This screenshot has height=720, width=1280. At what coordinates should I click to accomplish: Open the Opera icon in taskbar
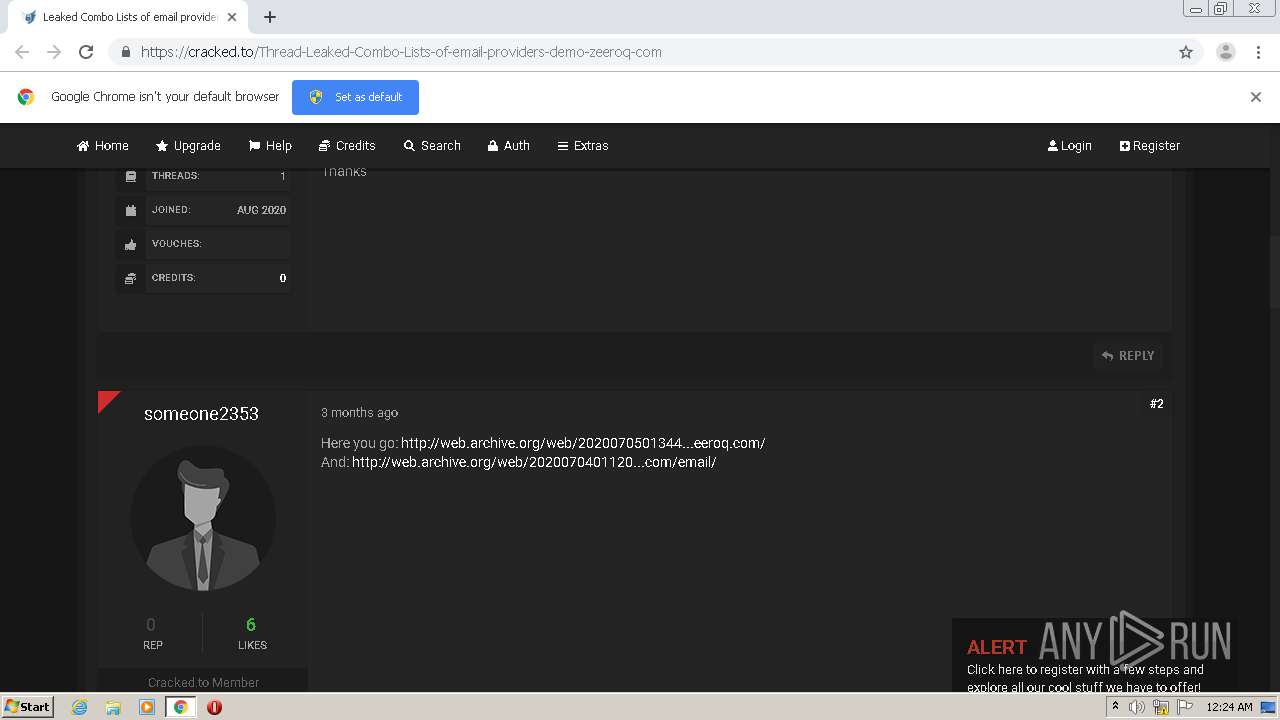point(214,707)
